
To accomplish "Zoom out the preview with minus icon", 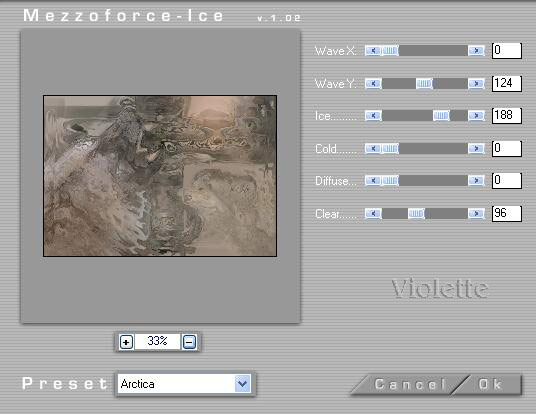I will pyautogui.click(x=189, y=342).
